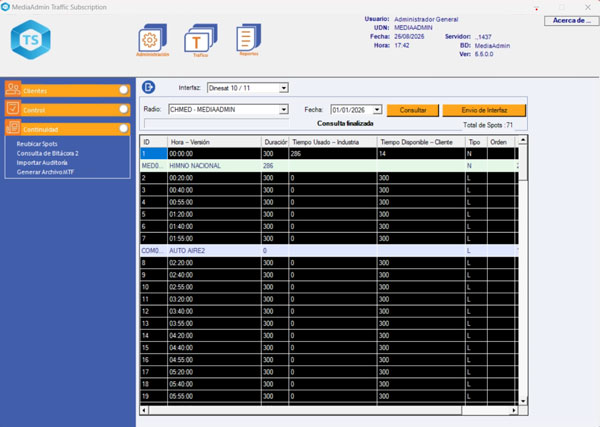Click the Continuidad section icon
The image size is (600, 427).
(x=13, y=128)
